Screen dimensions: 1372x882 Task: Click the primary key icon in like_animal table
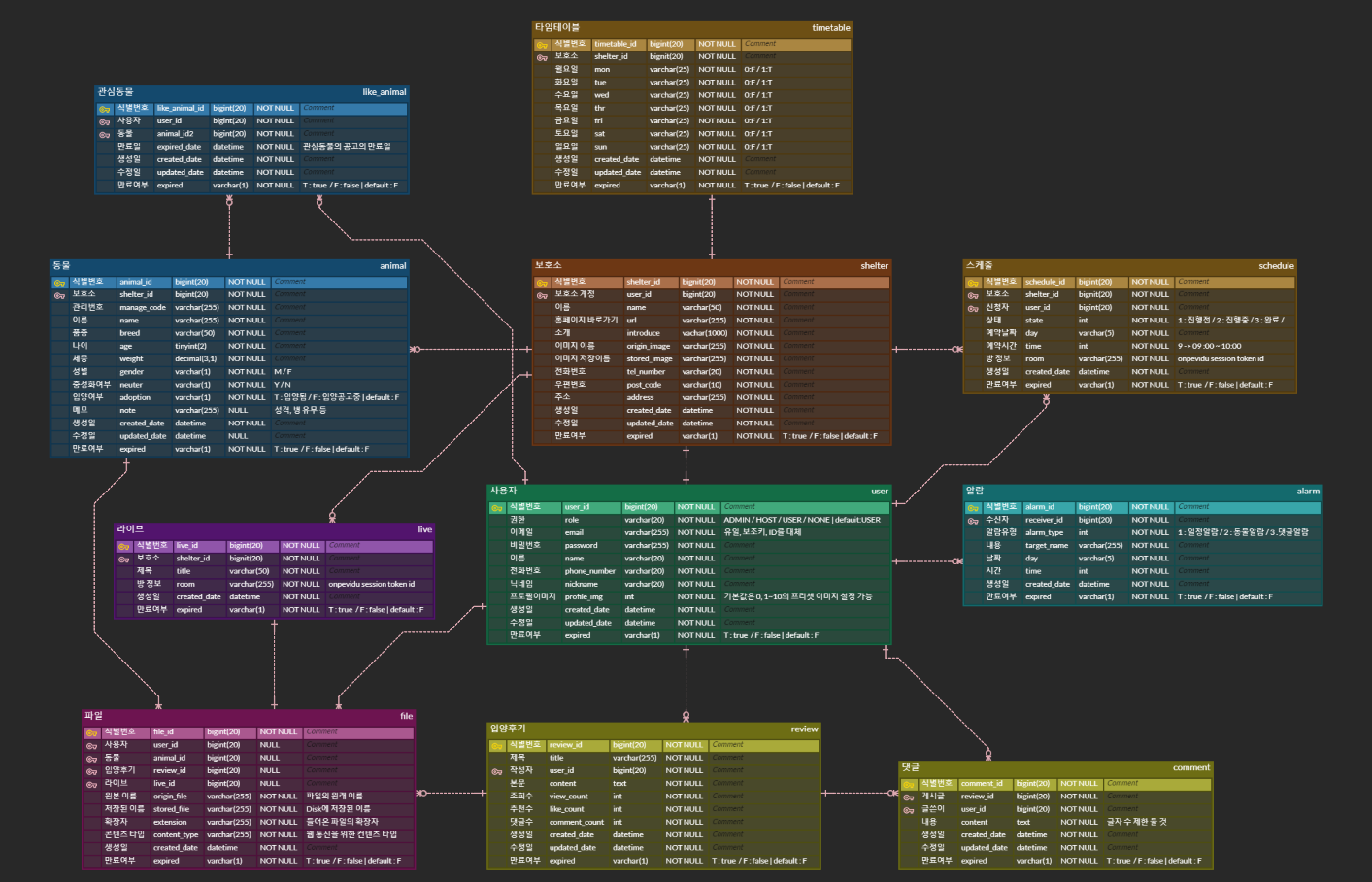(103, 108)
